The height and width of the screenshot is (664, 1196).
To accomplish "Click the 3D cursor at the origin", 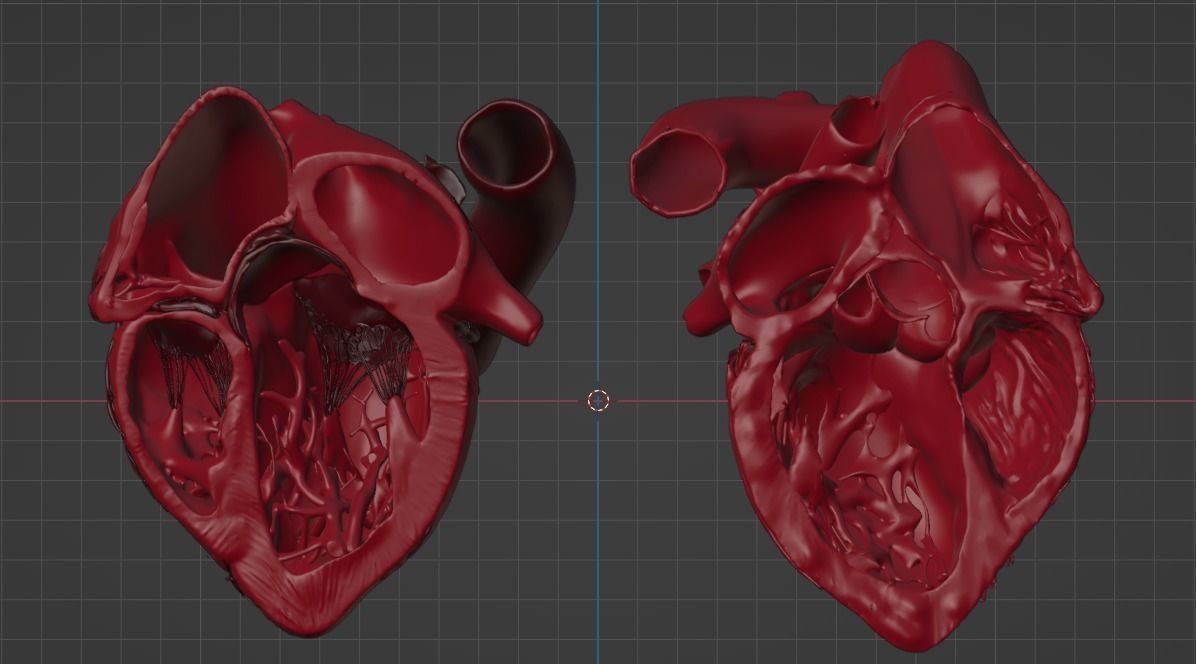I will tap(598, 401).
